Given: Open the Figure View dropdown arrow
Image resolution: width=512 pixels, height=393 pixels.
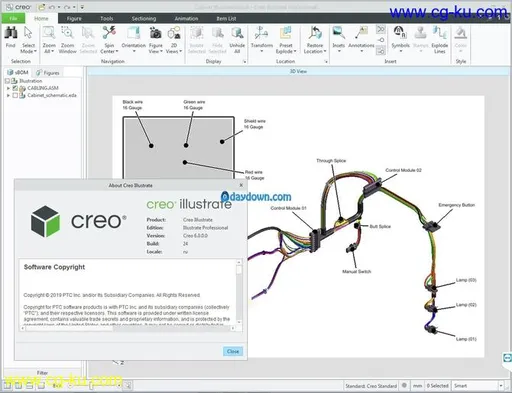Looking at the screenshot, I should coord(161,51).
